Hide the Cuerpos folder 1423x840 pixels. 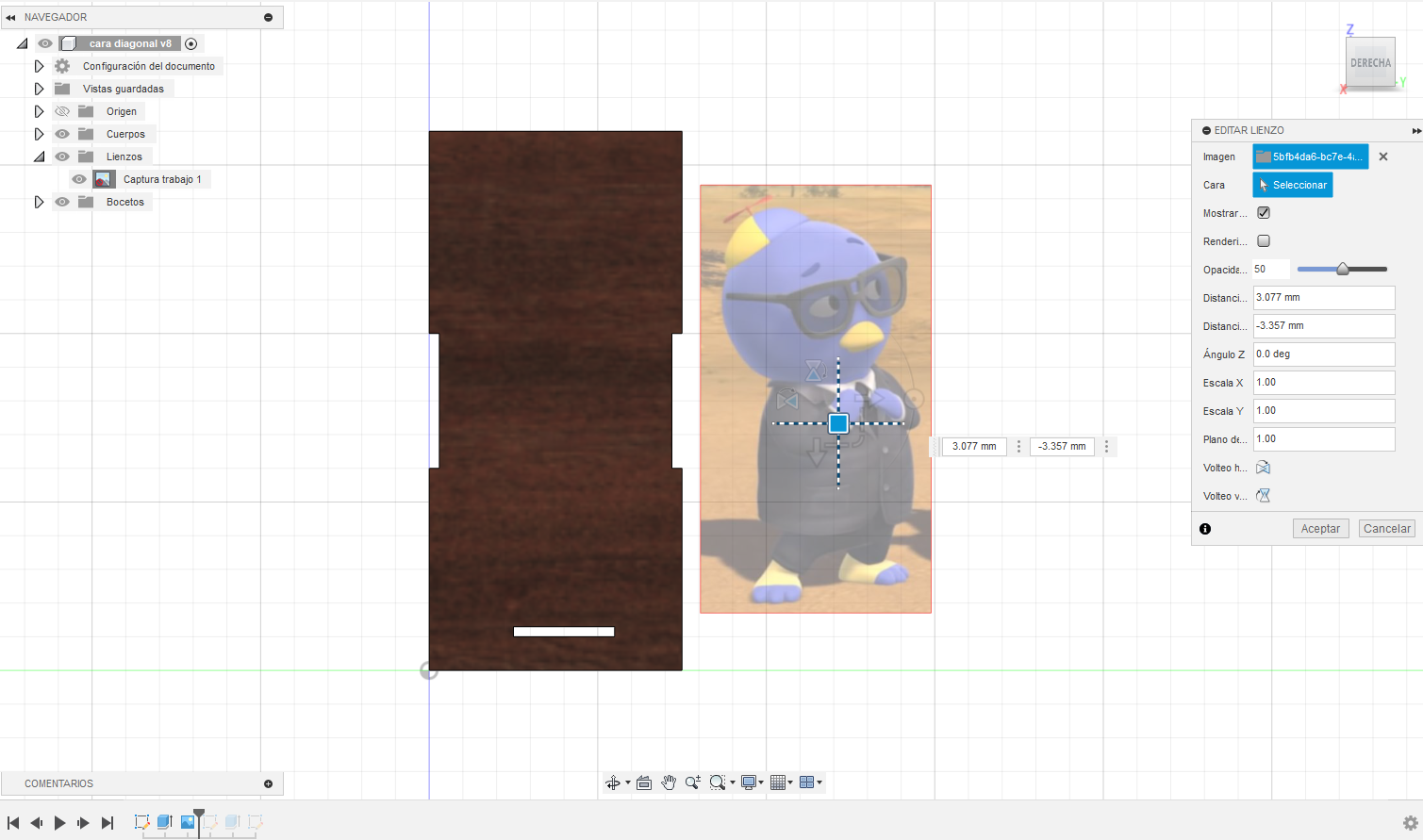(x=62, y=134)
